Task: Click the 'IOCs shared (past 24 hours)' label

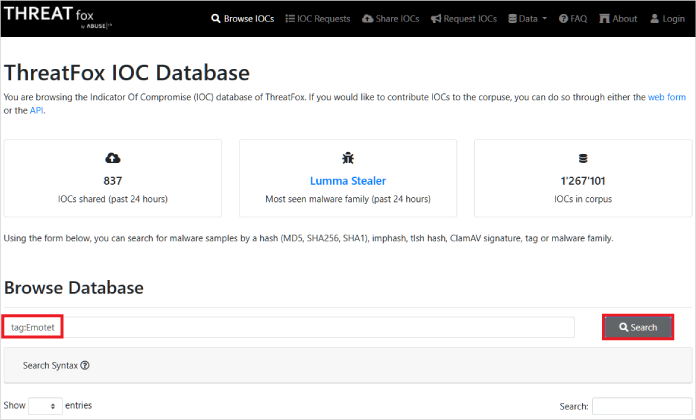Action: click(113, 199)
